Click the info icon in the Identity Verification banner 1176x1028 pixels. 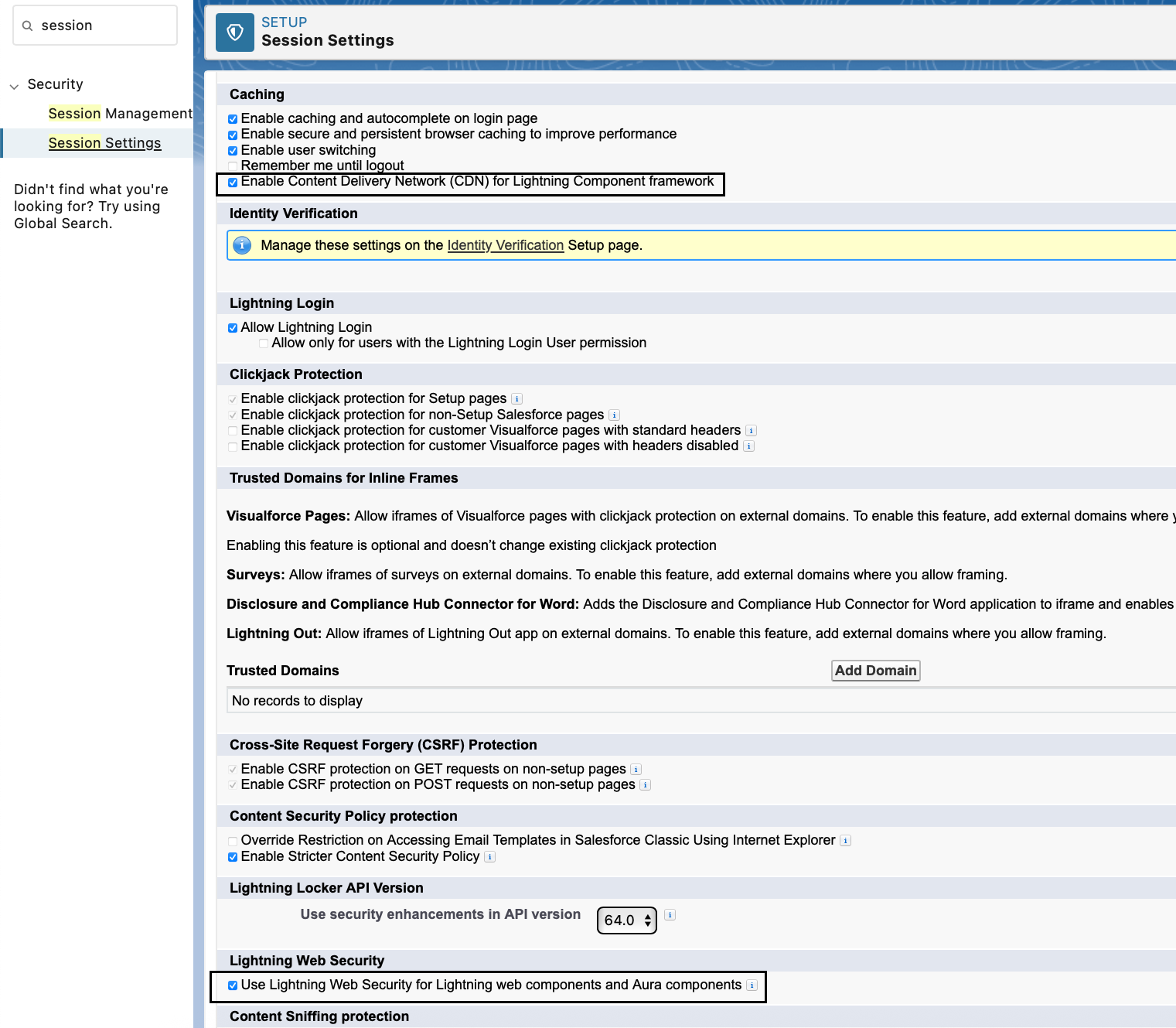(242, 245)
